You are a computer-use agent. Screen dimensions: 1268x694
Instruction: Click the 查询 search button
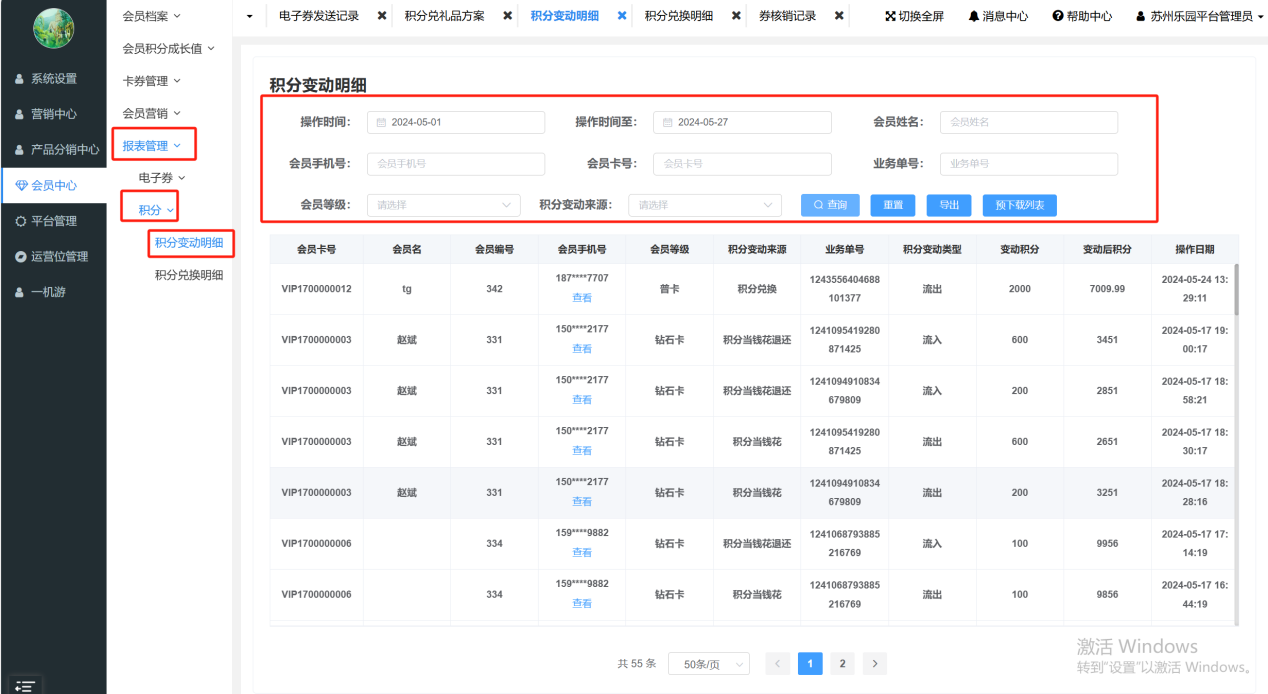829,205
